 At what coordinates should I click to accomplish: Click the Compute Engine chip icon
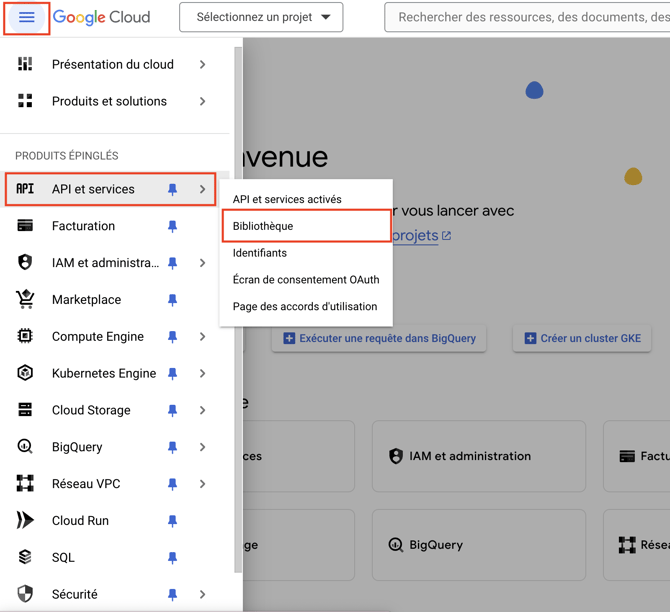coord(25,337)
